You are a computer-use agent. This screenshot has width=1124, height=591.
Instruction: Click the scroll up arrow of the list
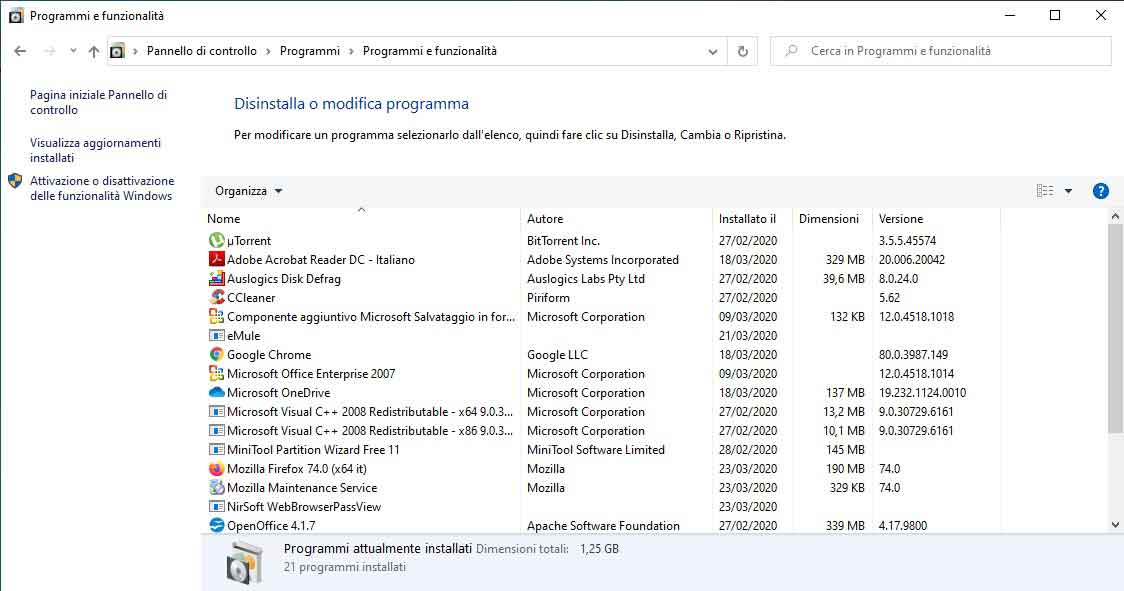click(1115, 216)
